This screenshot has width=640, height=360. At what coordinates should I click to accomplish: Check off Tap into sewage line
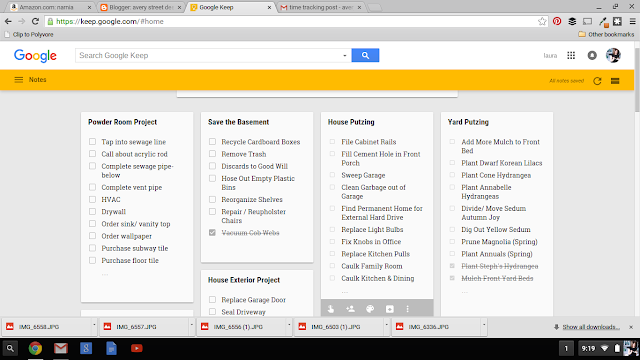click(x=92, y=142)
